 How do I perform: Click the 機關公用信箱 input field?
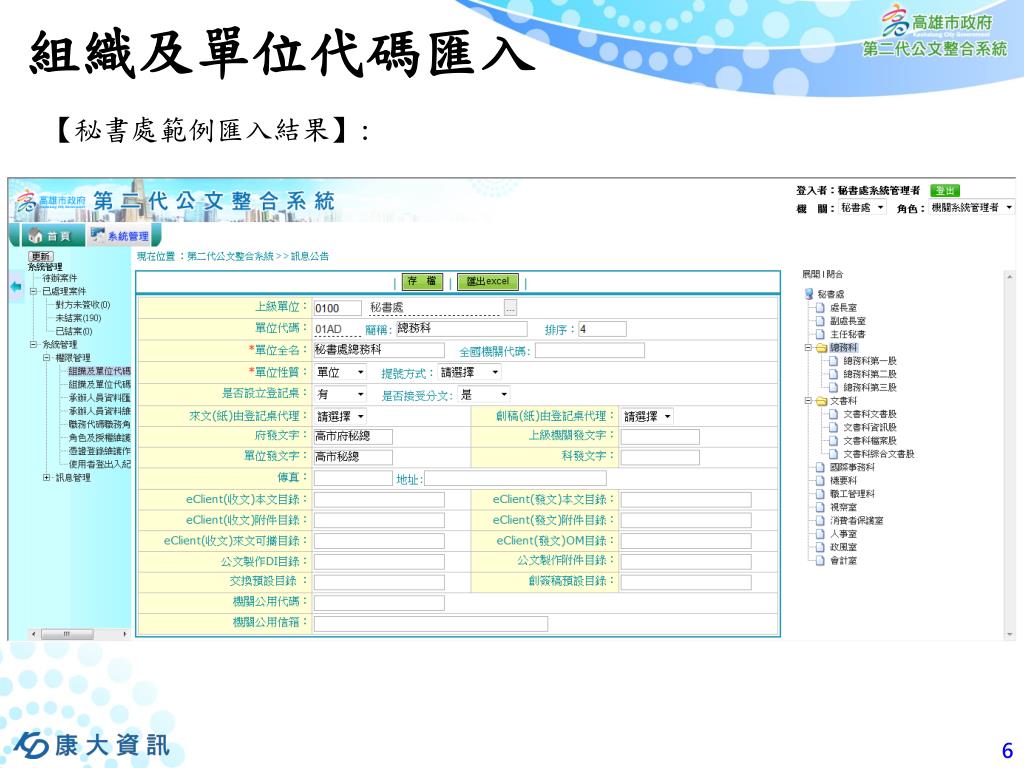[x=431, y=624]
